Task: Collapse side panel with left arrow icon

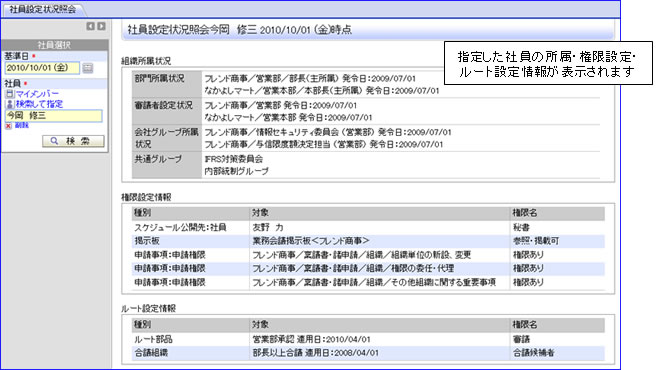Action: pos(90,26)
